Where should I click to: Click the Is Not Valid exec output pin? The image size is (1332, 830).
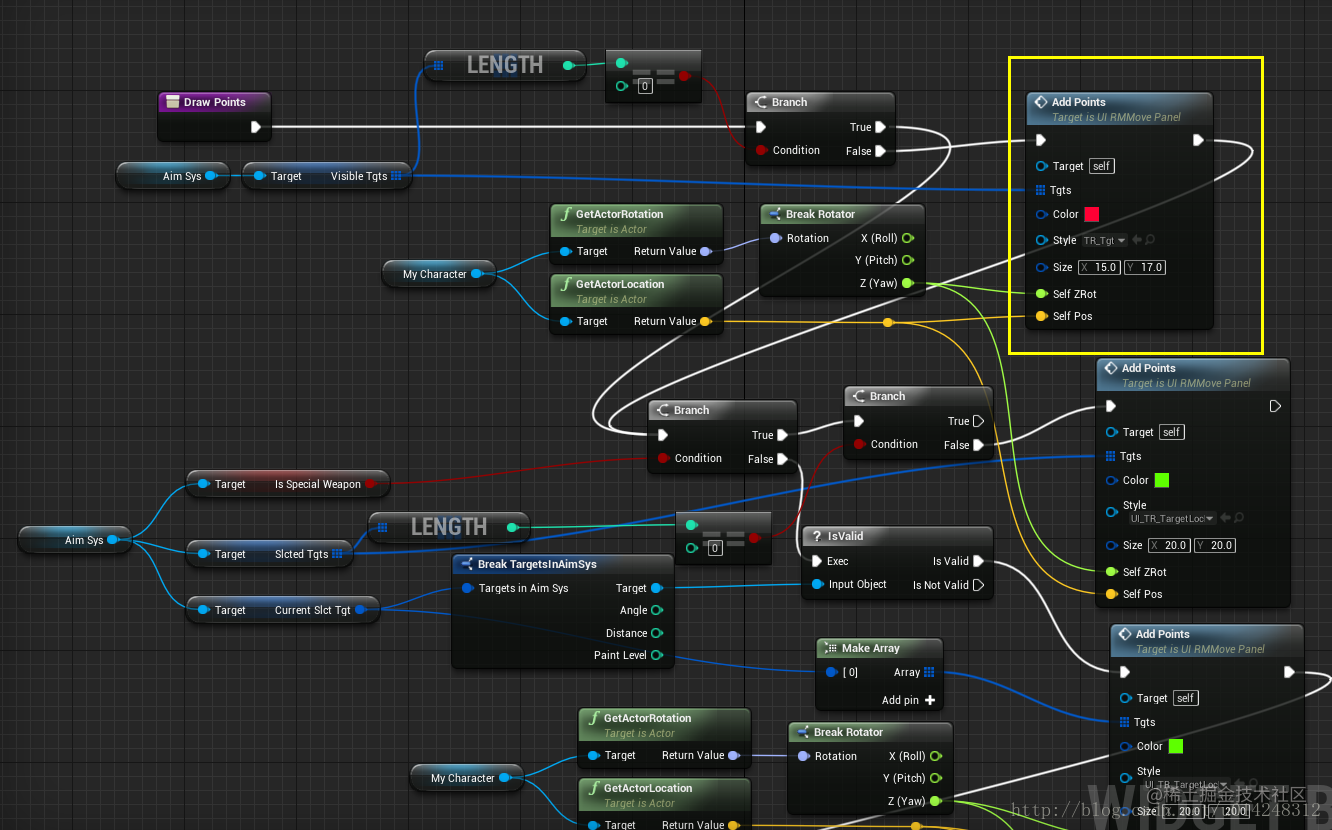(x=978, y=585)
